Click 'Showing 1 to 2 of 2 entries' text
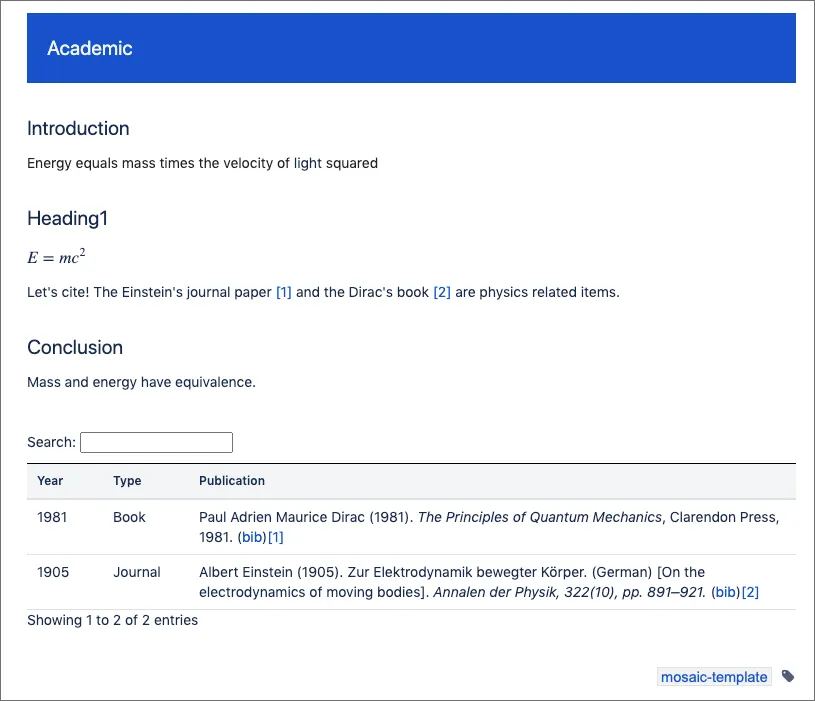Image resolution: width=815 pixels, height=701 pixels. 112,620
